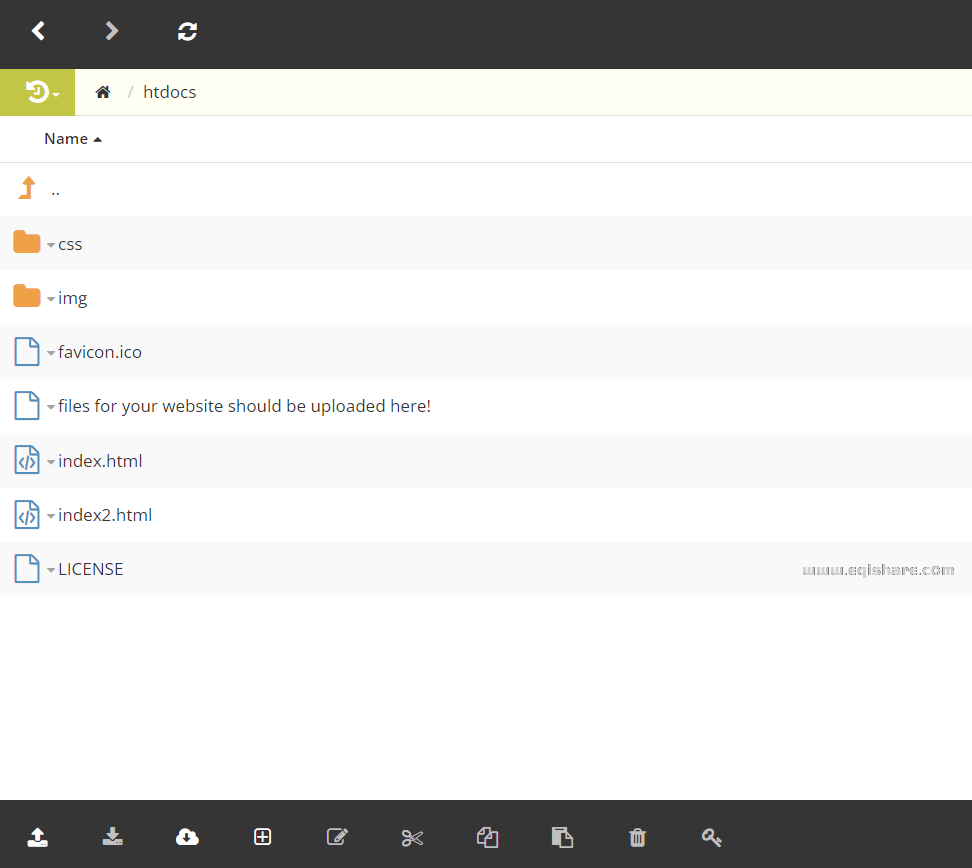Go up to parent directory (..)
This screenshot has width=972, height=868.
pos(55,190)
